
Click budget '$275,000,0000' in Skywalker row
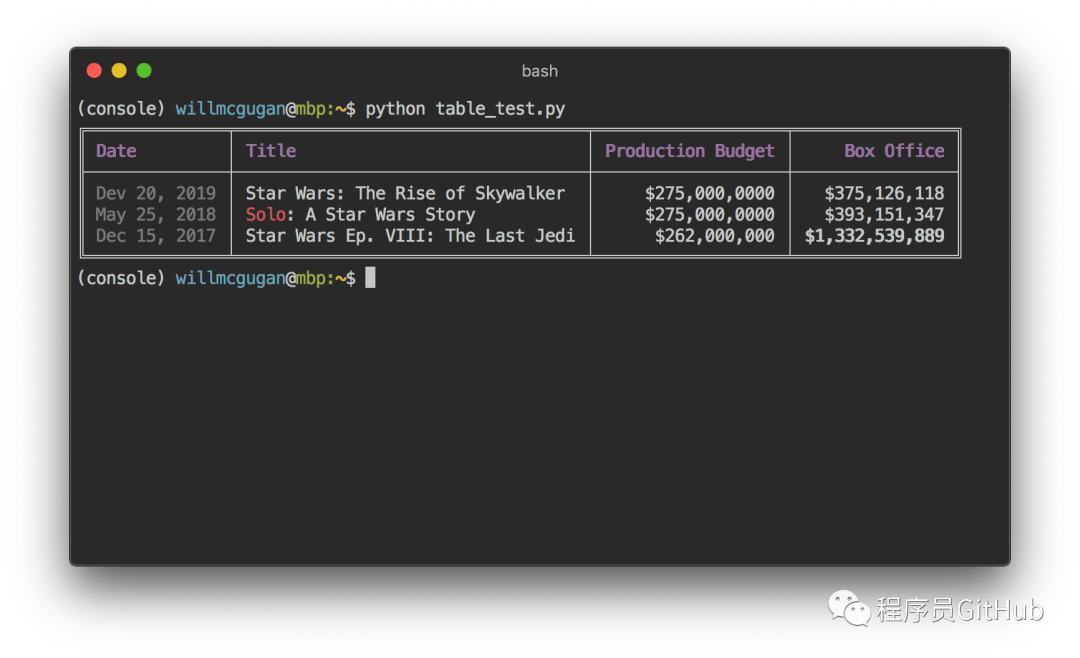[x=709, y=193]
